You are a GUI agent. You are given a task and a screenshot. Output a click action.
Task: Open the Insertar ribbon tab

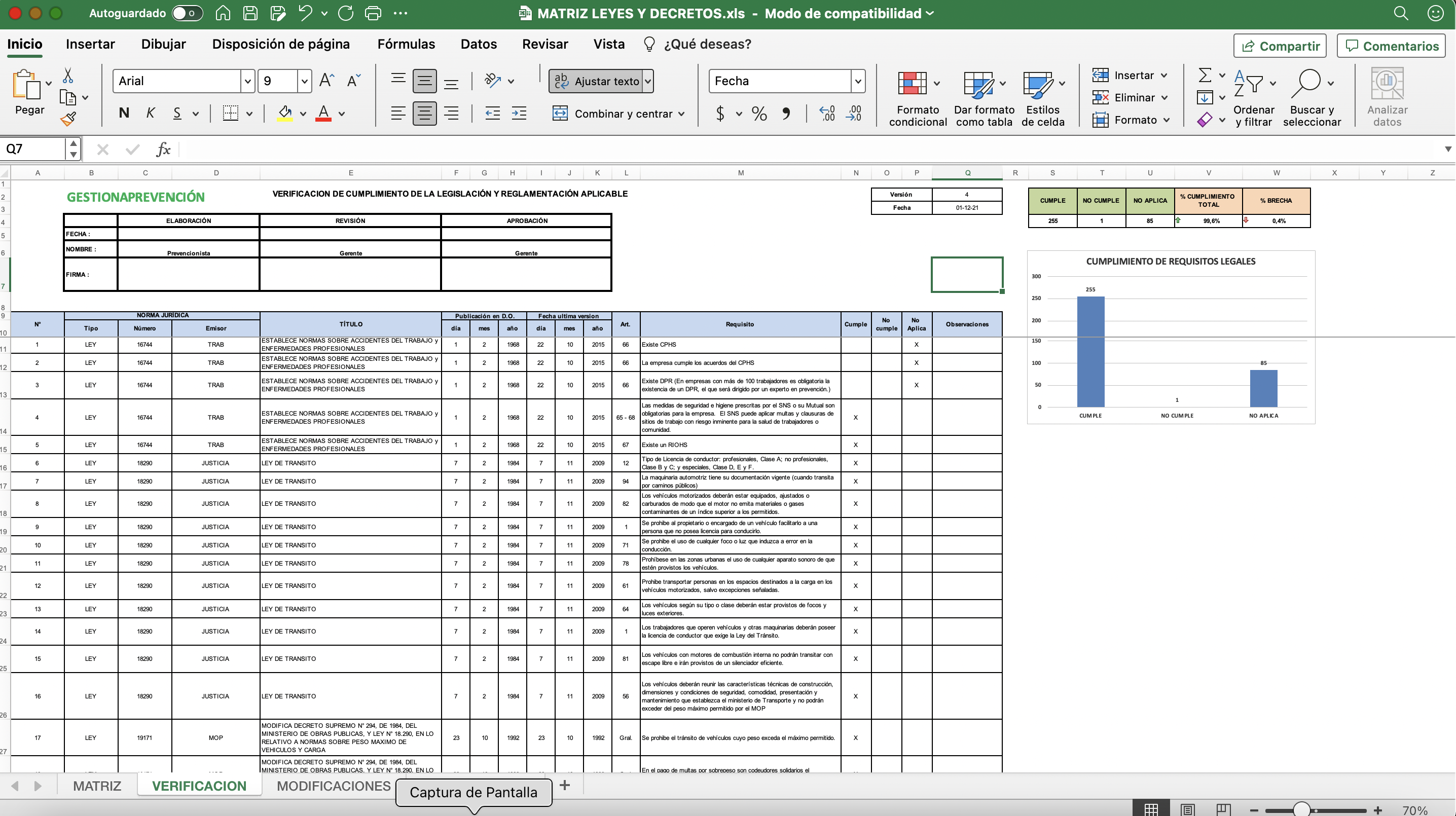[90, 44]
